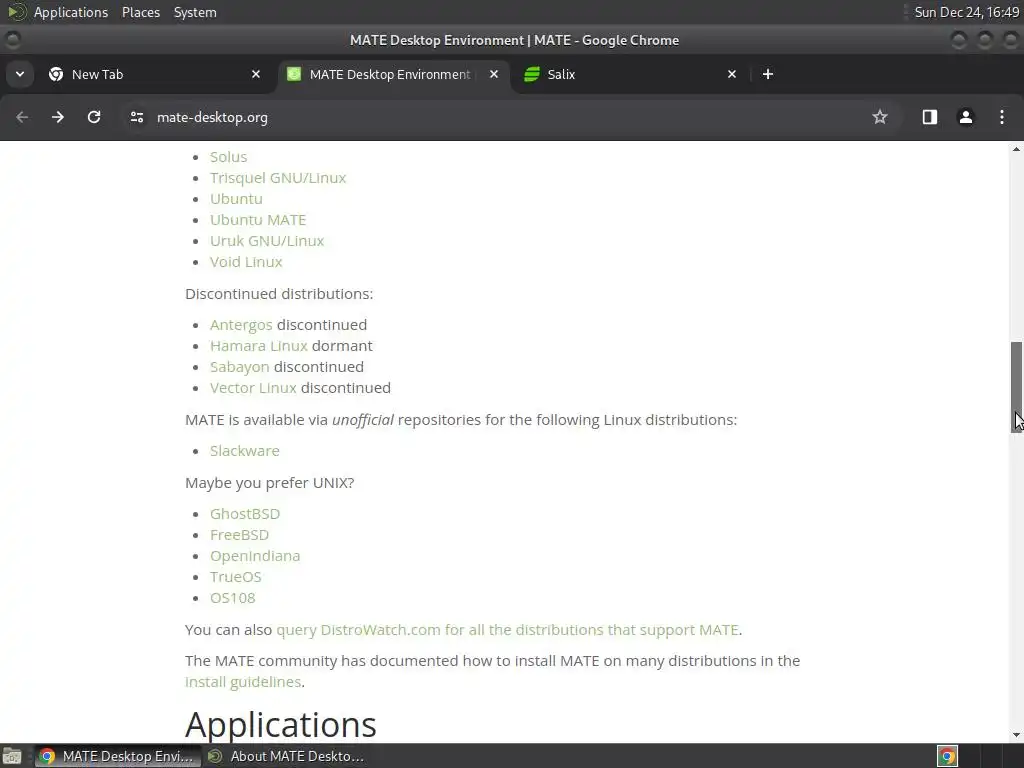Select the MATE Desktop Environment tab
Viewport: 1024px width, 768px height.
point(392,74)
